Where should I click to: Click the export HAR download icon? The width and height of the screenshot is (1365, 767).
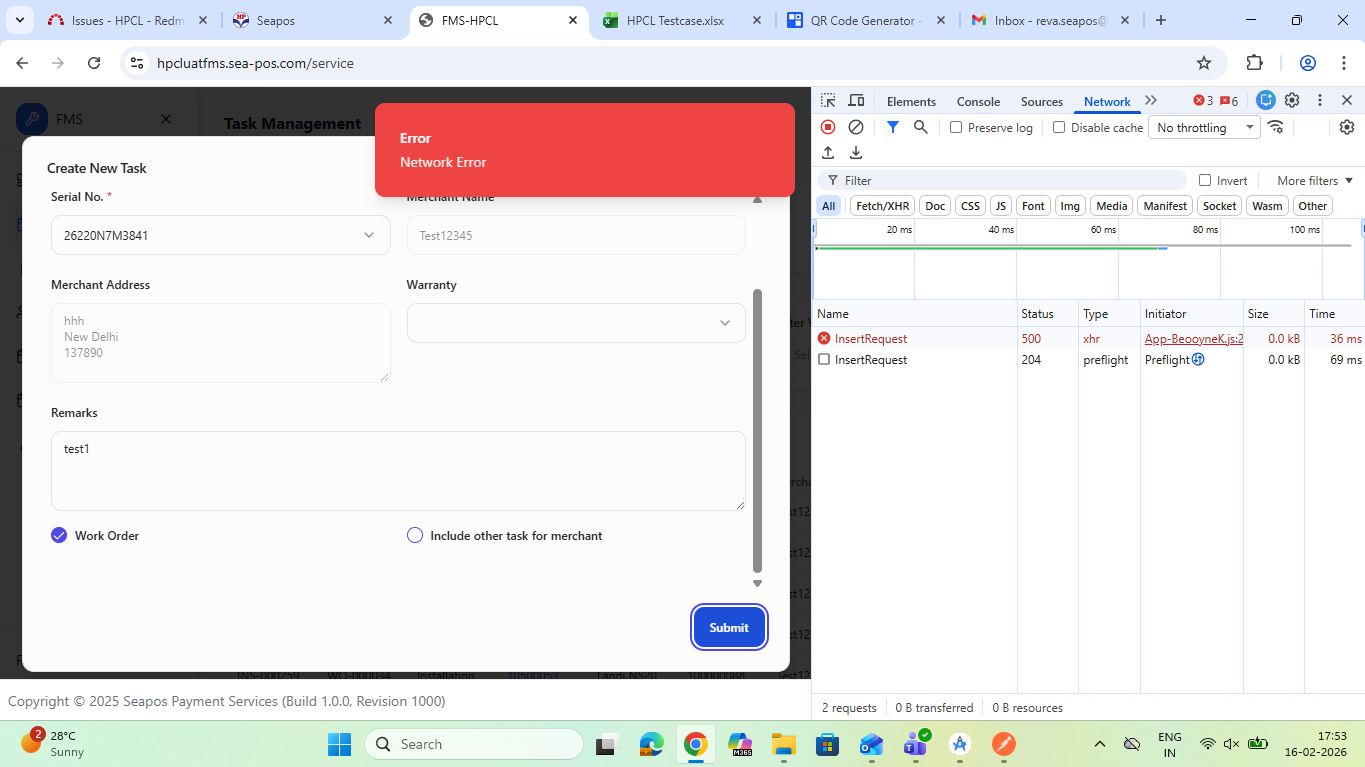tap(856, 153)
